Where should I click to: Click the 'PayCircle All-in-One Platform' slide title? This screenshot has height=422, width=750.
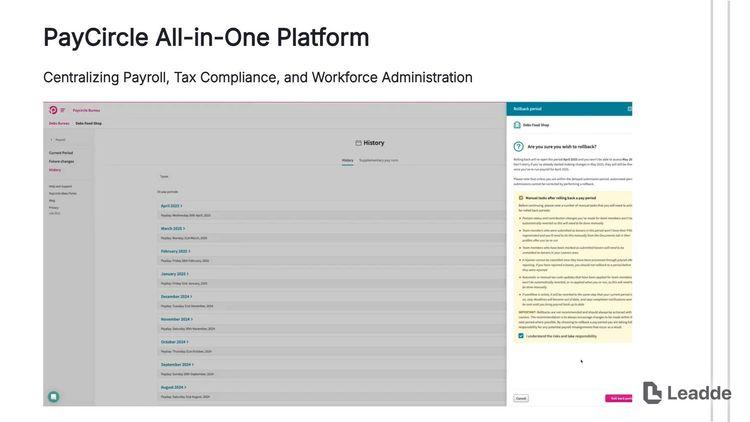pos(206,37)
